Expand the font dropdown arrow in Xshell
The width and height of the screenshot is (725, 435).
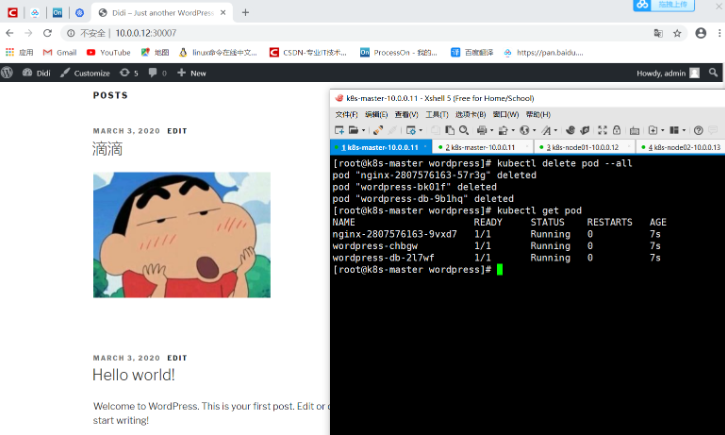tap(556, 131)
